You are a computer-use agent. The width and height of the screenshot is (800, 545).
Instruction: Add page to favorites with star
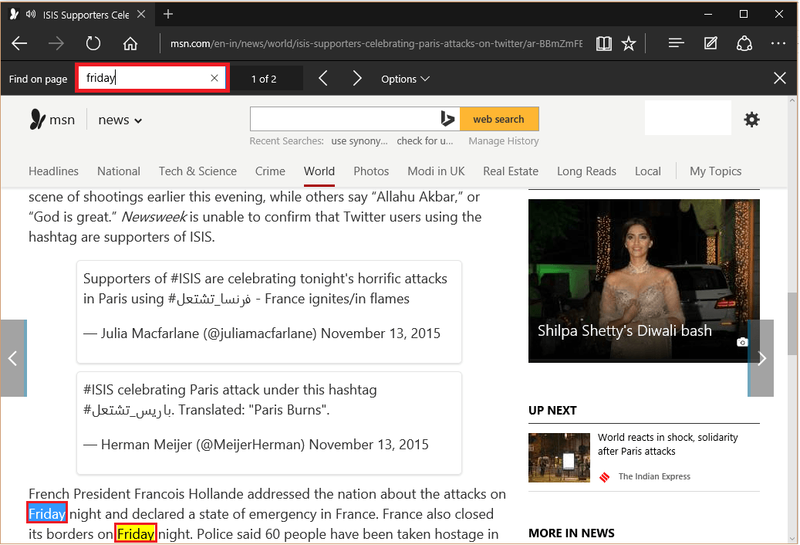(x=629, y=43)
